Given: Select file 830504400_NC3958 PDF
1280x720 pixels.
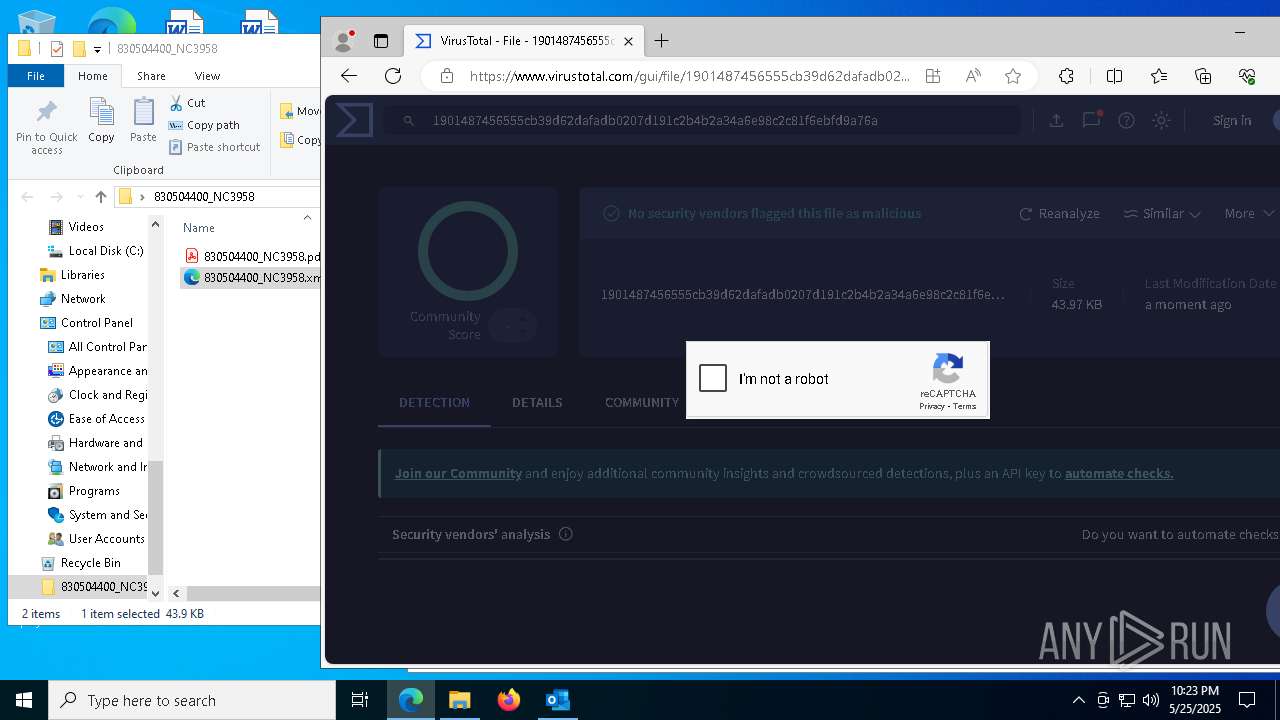Looking at the screenshot, I should (252, 256).
